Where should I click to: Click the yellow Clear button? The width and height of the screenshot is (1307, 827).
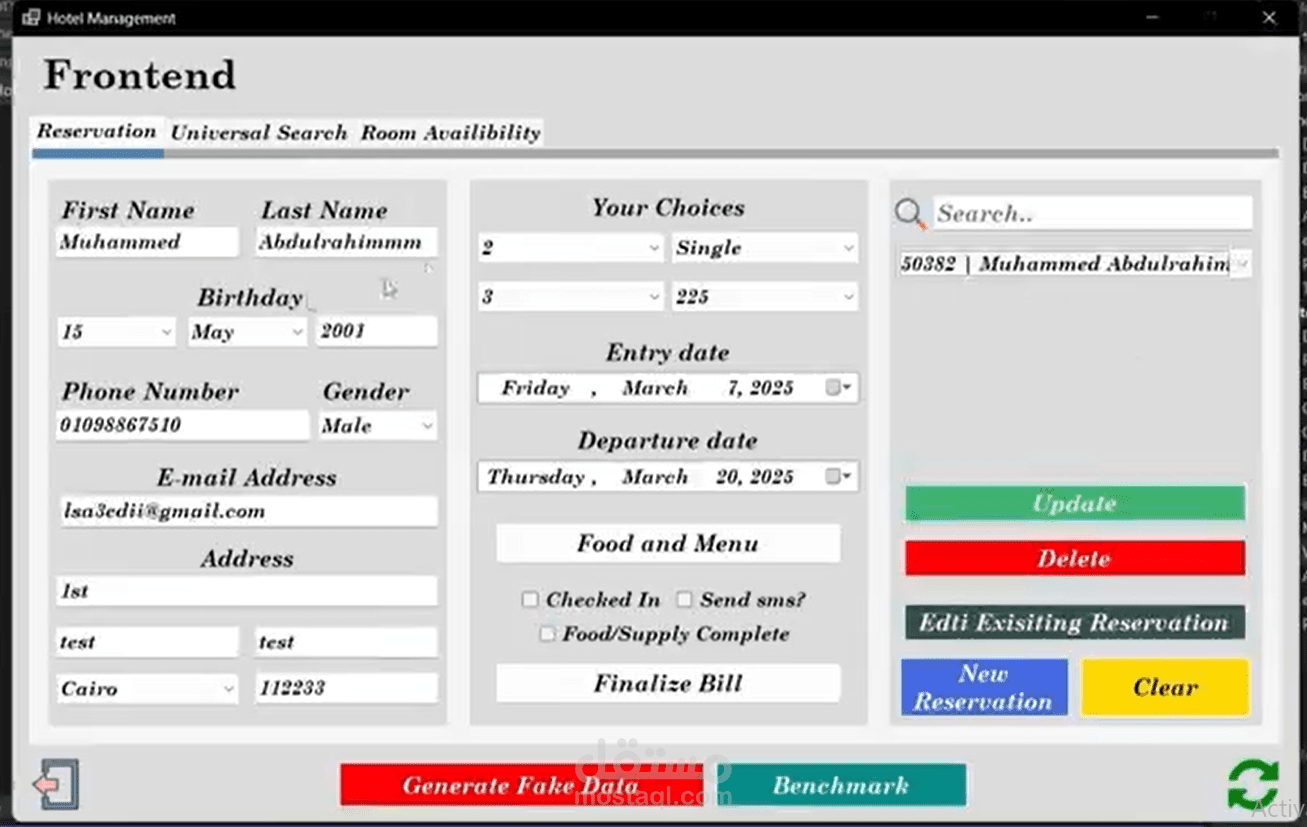(1165, 687)
